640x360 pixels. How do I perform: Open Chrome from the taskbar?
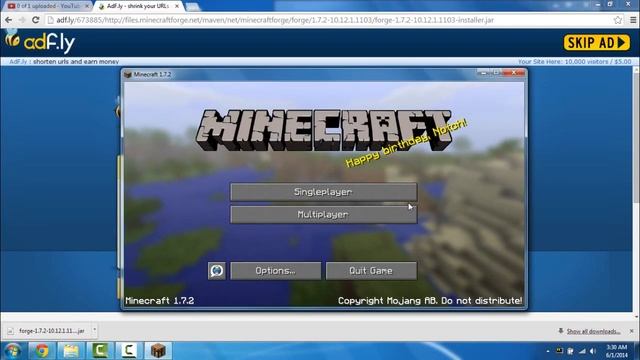(42, 351)
